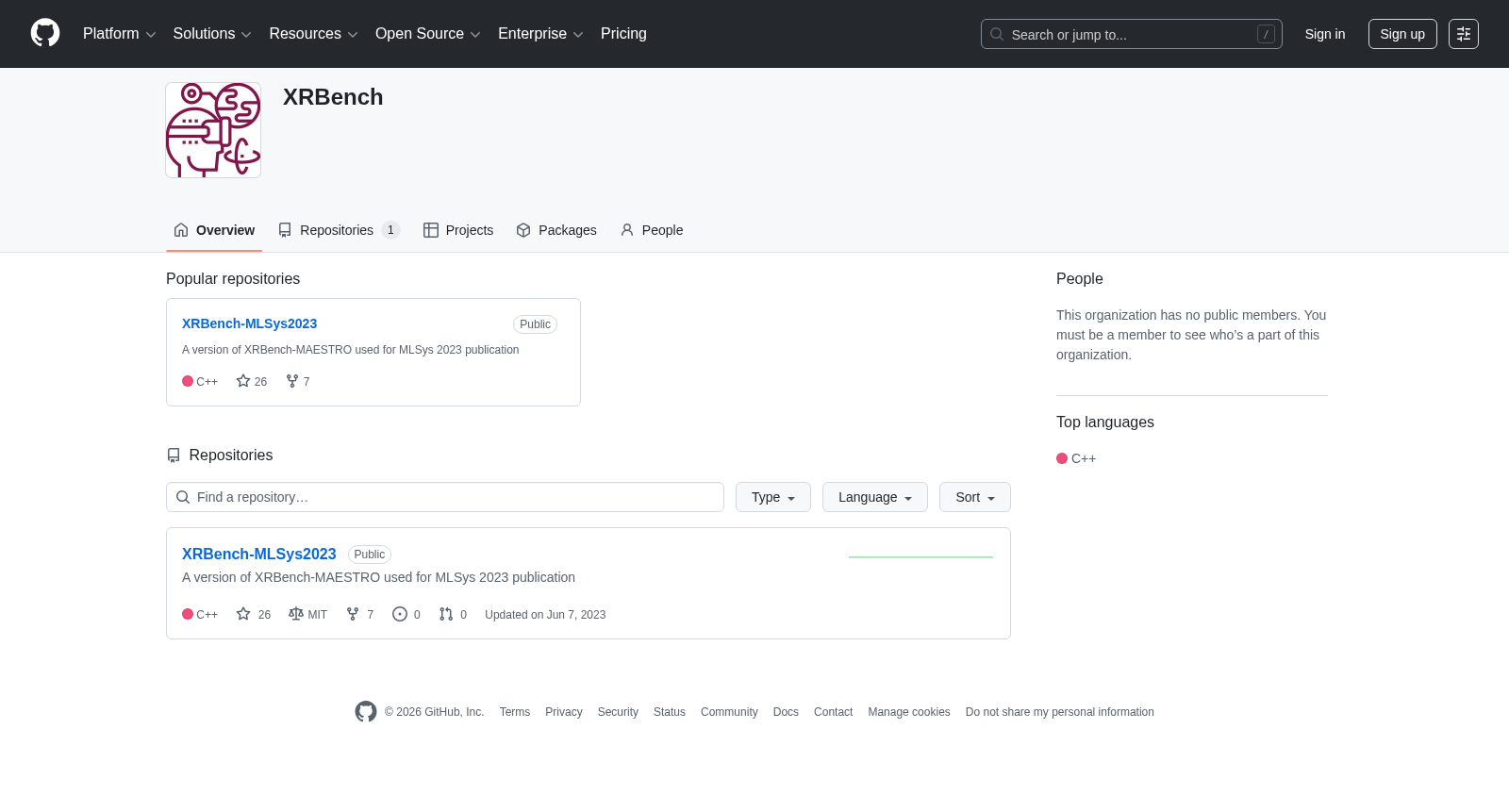This screenshot has width=1509, height=812.
Task: Click the MIT license label
Action: click(308, 614)
